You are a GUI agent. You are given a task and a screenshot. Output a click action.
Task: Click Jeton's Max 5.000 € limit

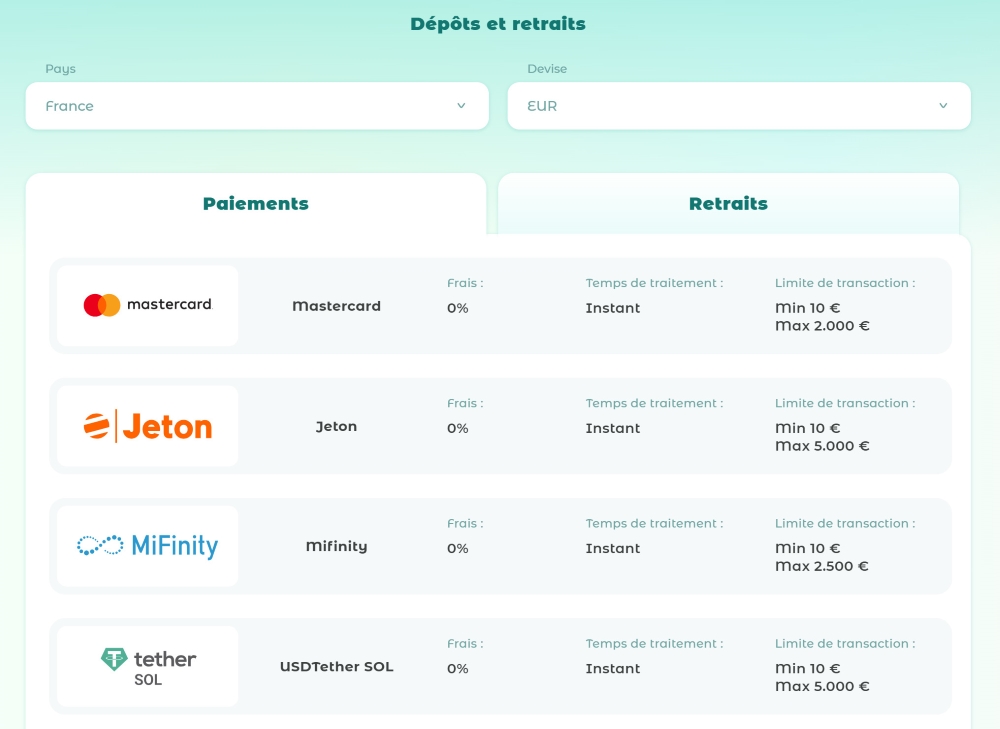pos(822,446)
